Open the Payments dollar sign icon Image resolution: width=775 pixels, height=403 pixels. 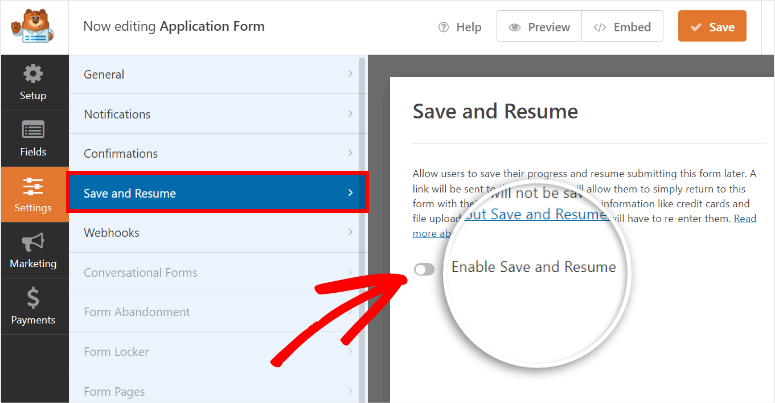pos(33,298)
